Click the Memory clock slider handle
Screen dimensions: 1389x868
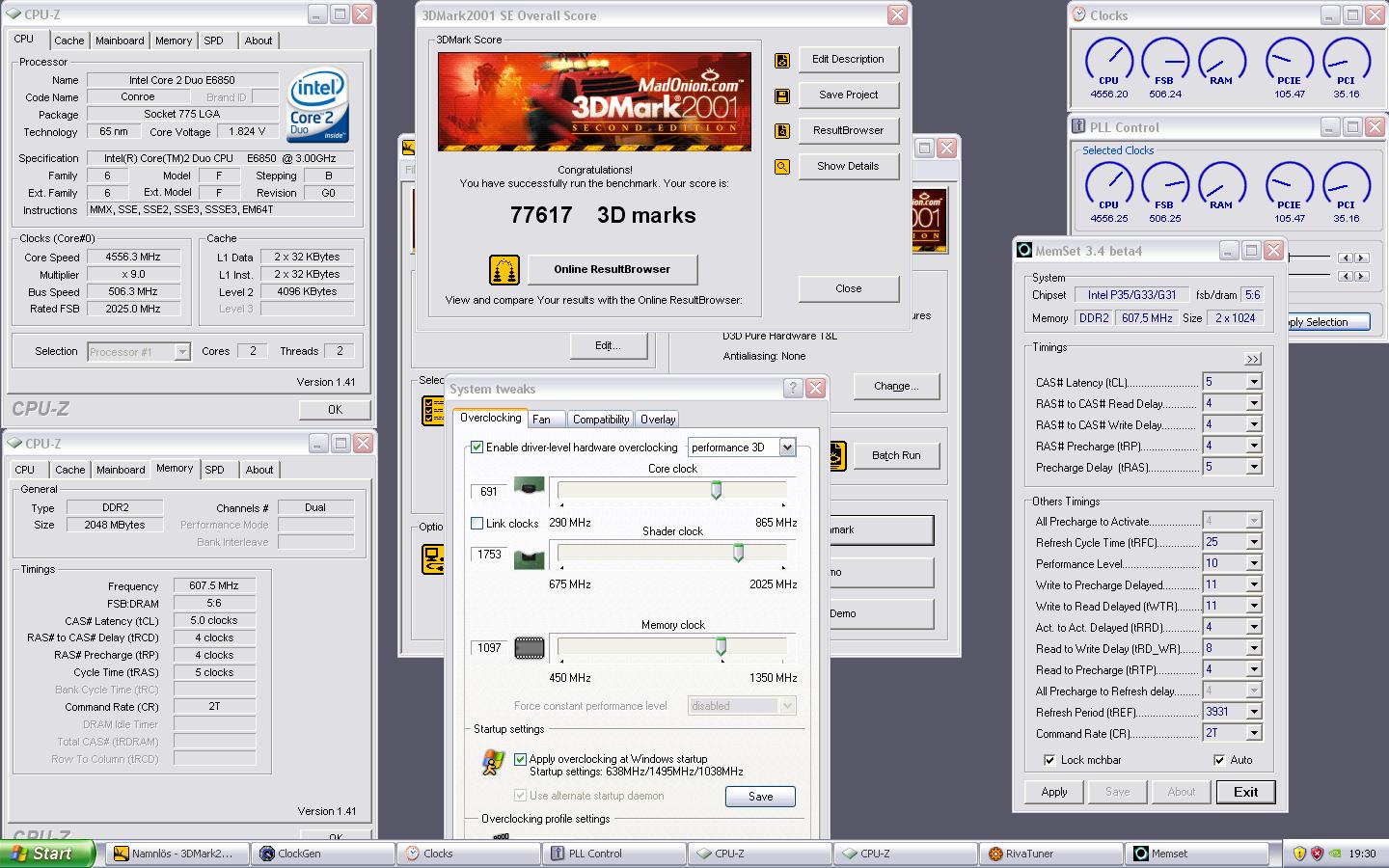(721, 645)
